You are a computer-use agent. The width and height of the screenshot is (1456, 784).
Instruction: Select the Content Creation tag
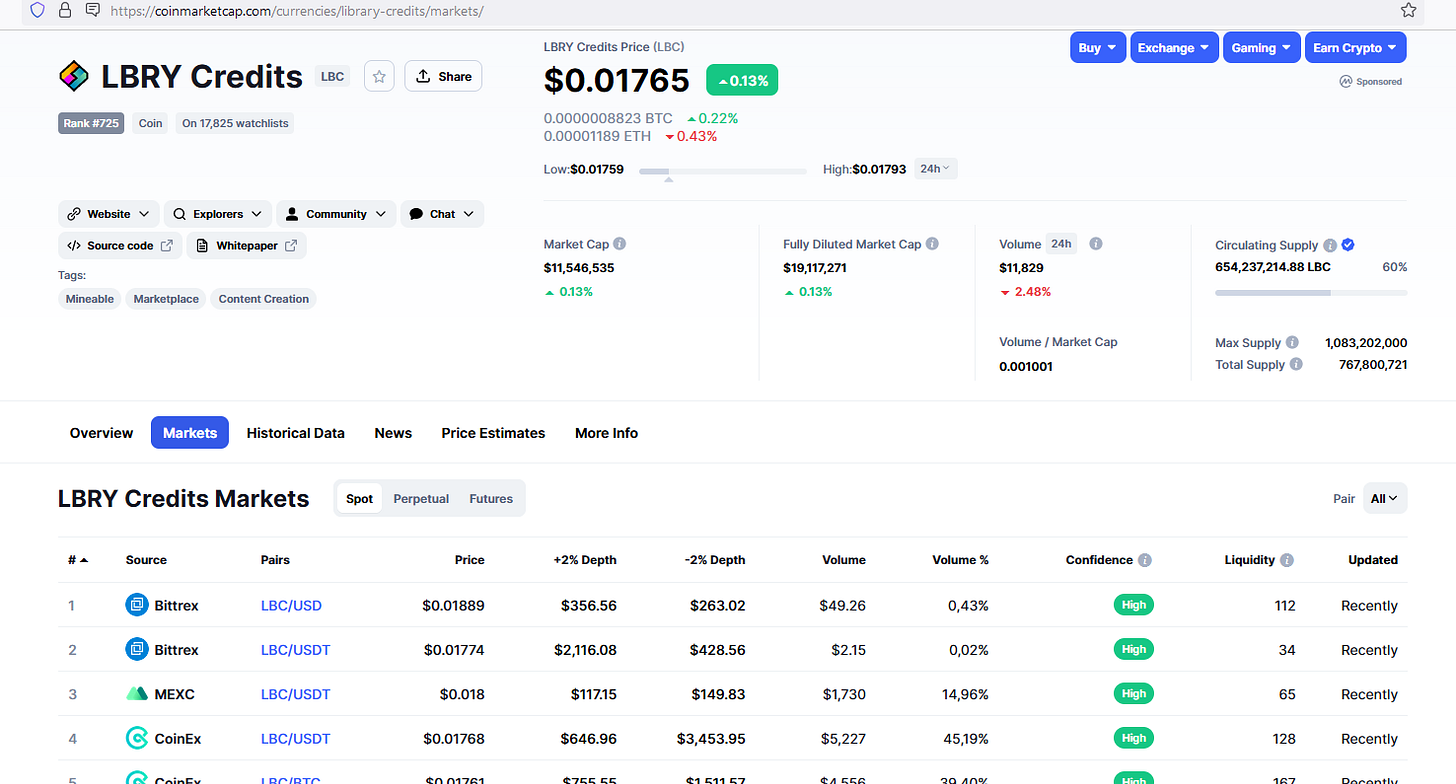coord(263,299)
